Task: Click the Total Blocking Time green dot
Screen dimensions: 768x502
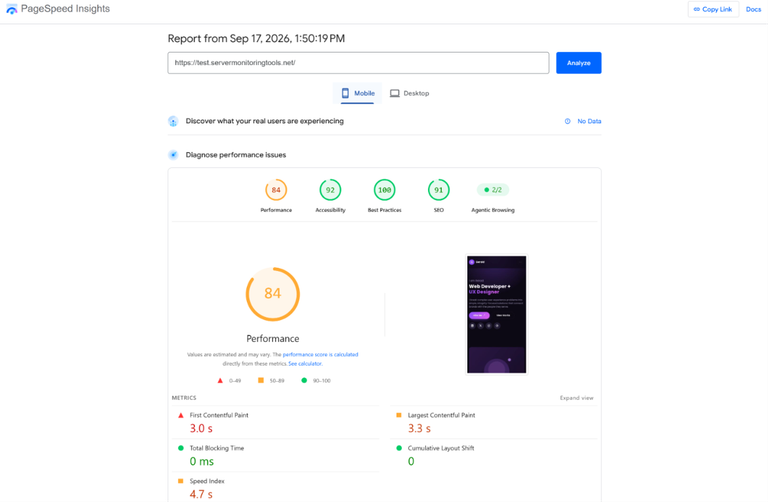Action: coord(181,448)
